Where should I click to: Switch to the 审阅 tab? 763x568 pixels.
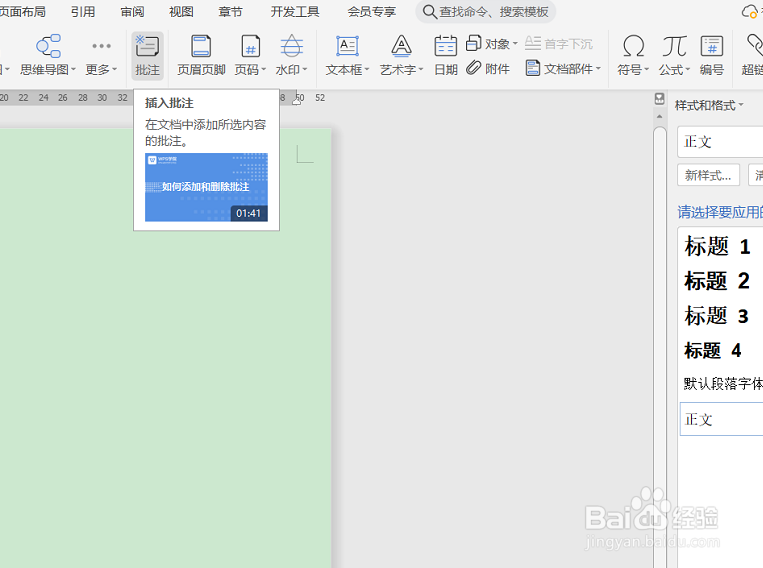(x=132, y=12)
